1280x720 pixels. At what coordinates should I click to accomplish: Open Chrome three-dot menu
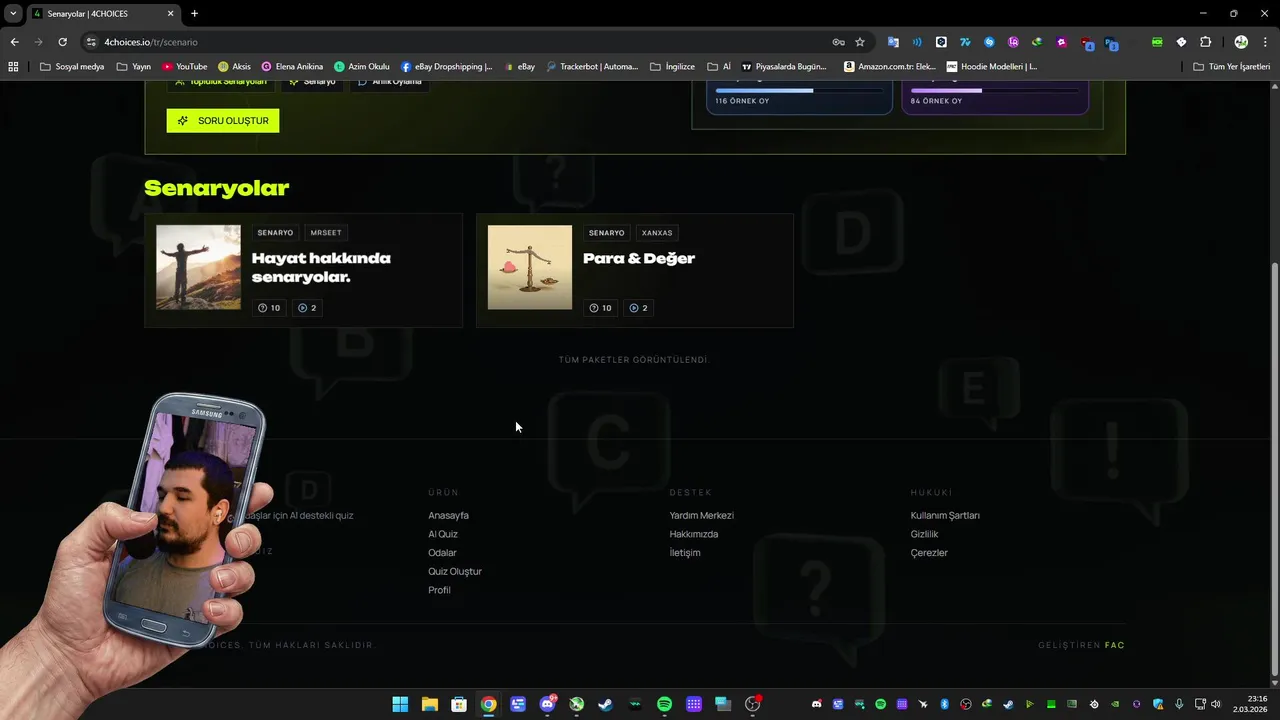coord(1265,42)
